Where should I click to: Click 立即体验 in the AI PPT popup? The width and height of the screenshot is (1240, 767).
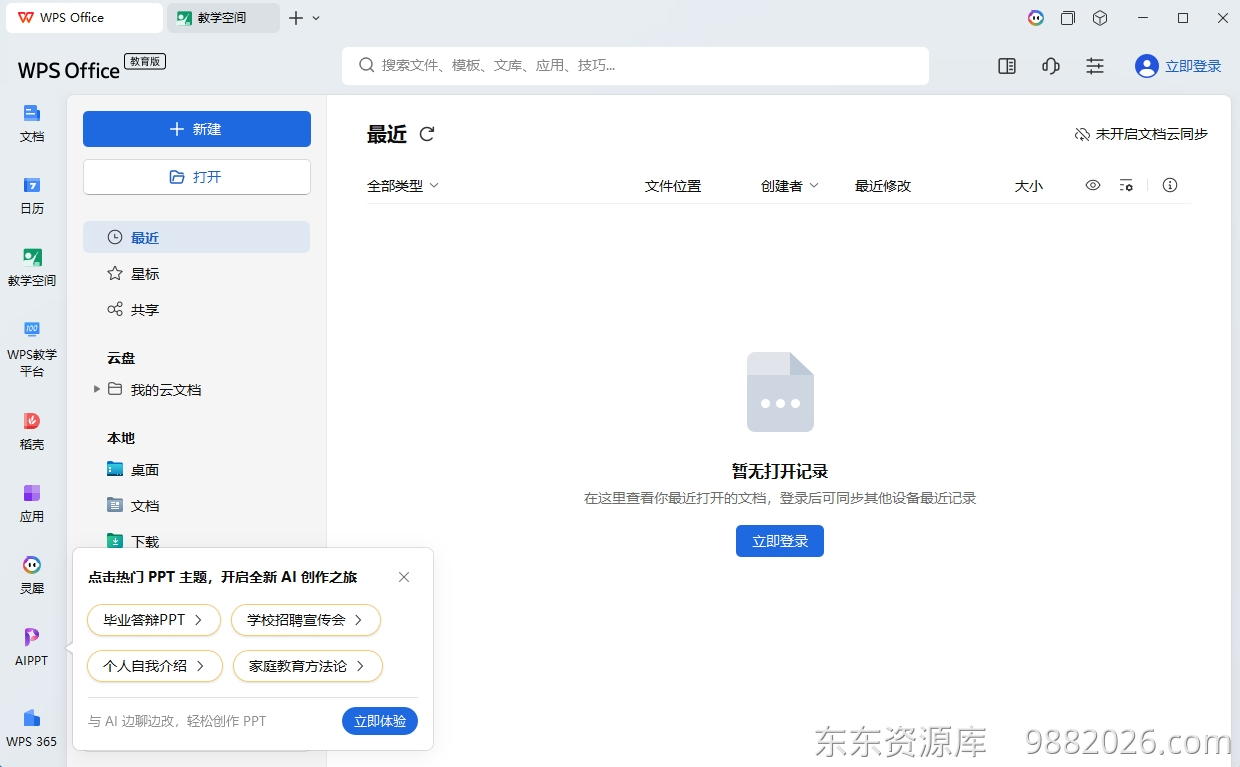point(379,720)
